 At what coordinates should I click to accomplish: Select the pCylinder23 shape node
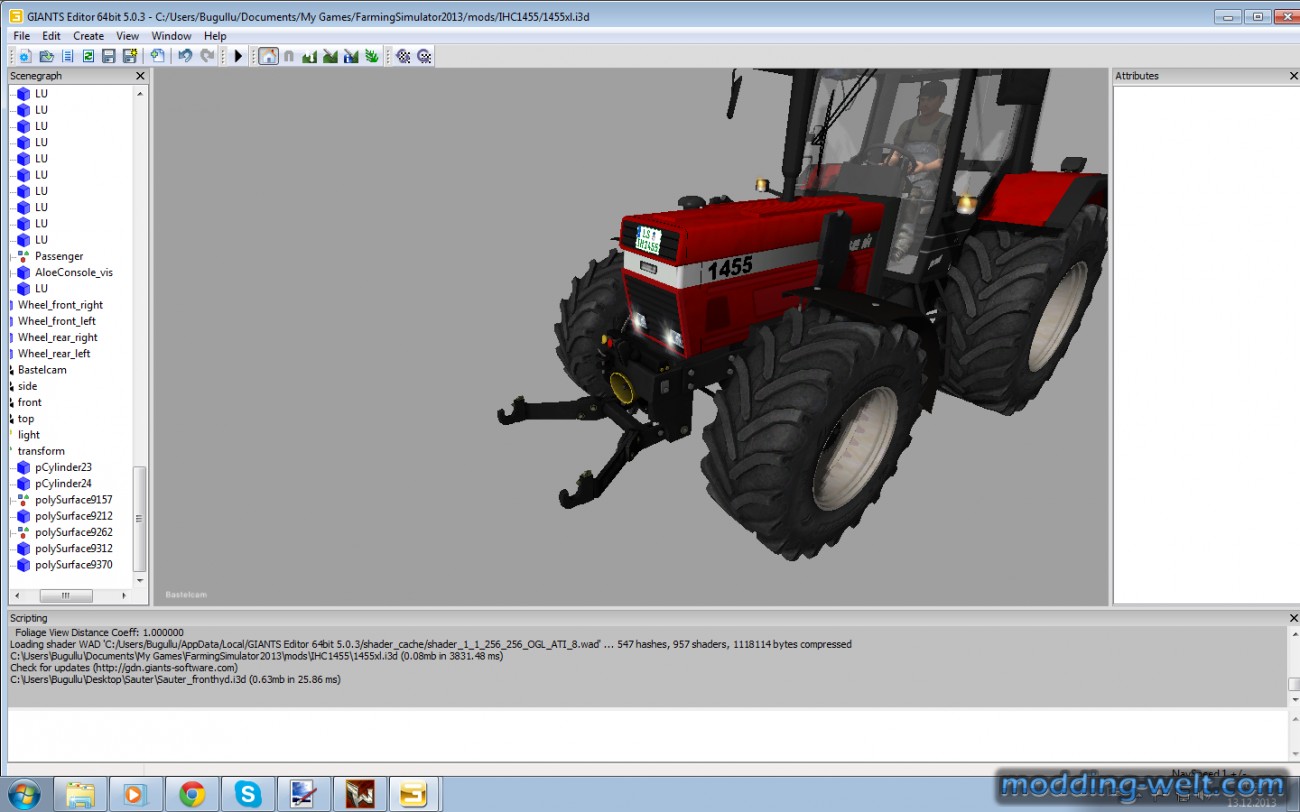click(63, 467)
